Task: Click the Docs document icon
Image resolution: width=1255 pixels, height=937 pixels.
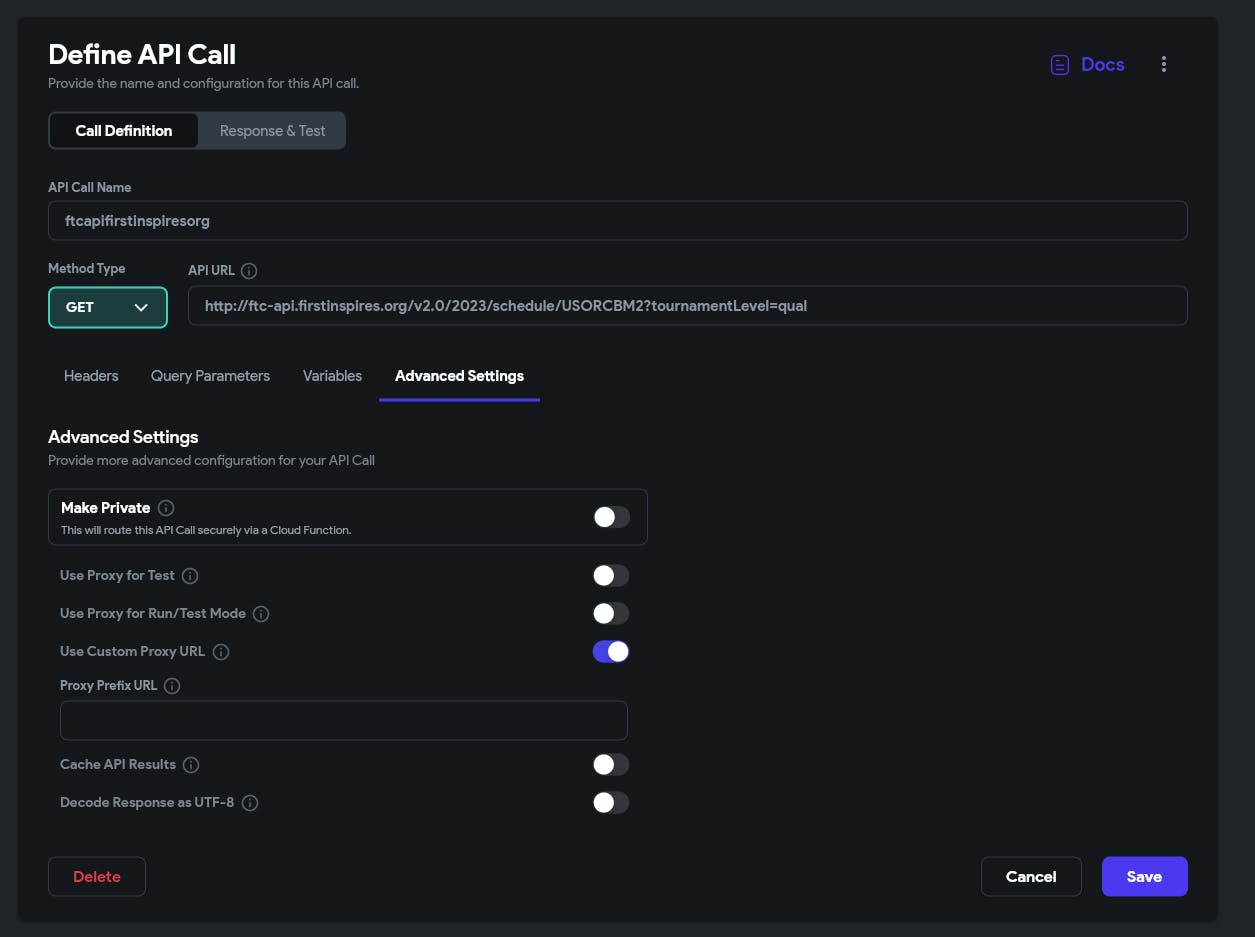Action: pyautogui.click(x=1059, y=65)
